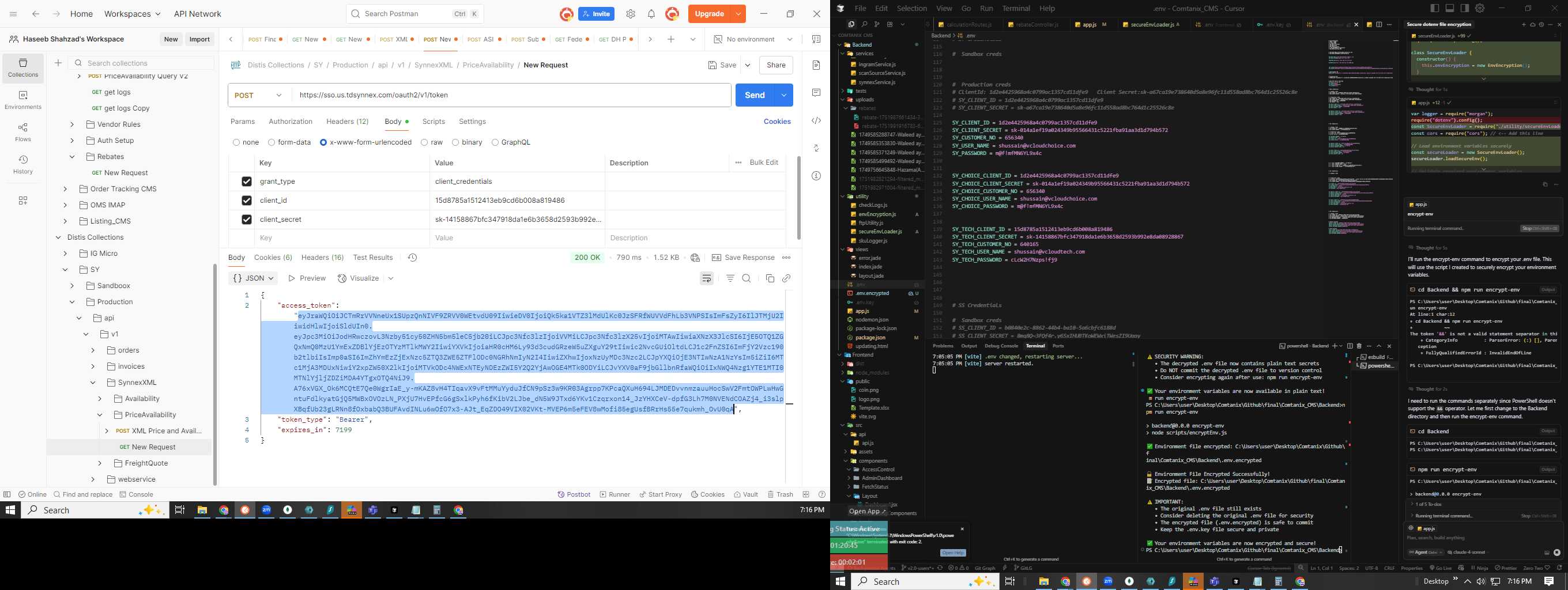The height and width of the screenshot is (590, 1568).
Task: Select the GraphQL body type
Action: [x=495, y=142]
